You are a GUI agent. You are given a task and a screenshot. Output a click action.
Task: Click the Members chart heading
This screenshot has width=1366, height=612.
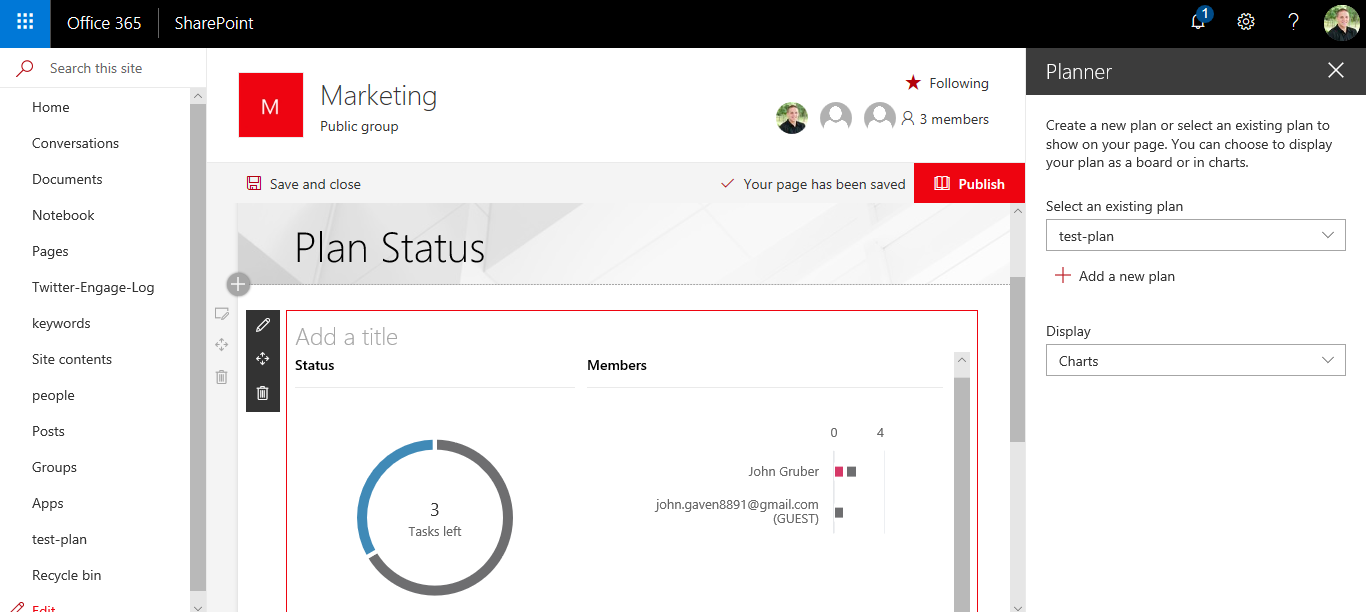point(617,365)
